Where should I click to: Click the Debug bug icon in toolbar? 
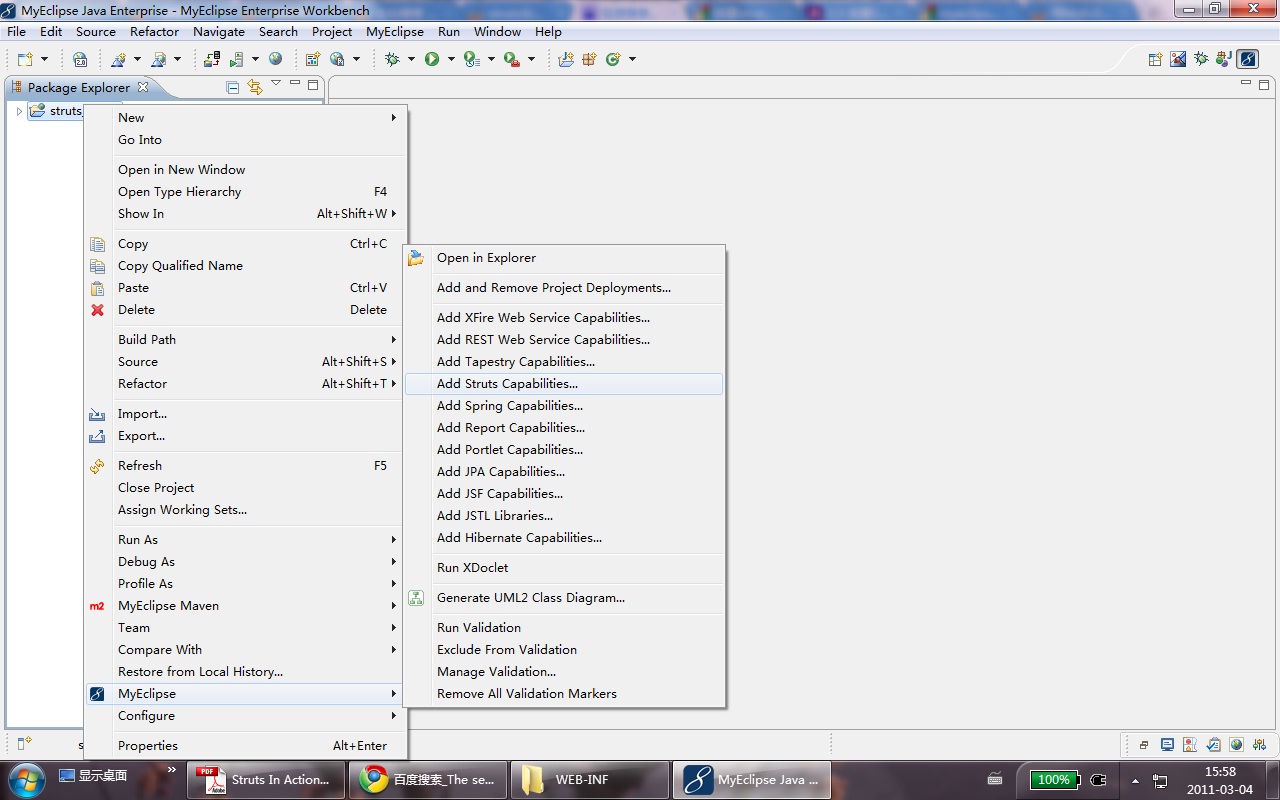(392, 59)
